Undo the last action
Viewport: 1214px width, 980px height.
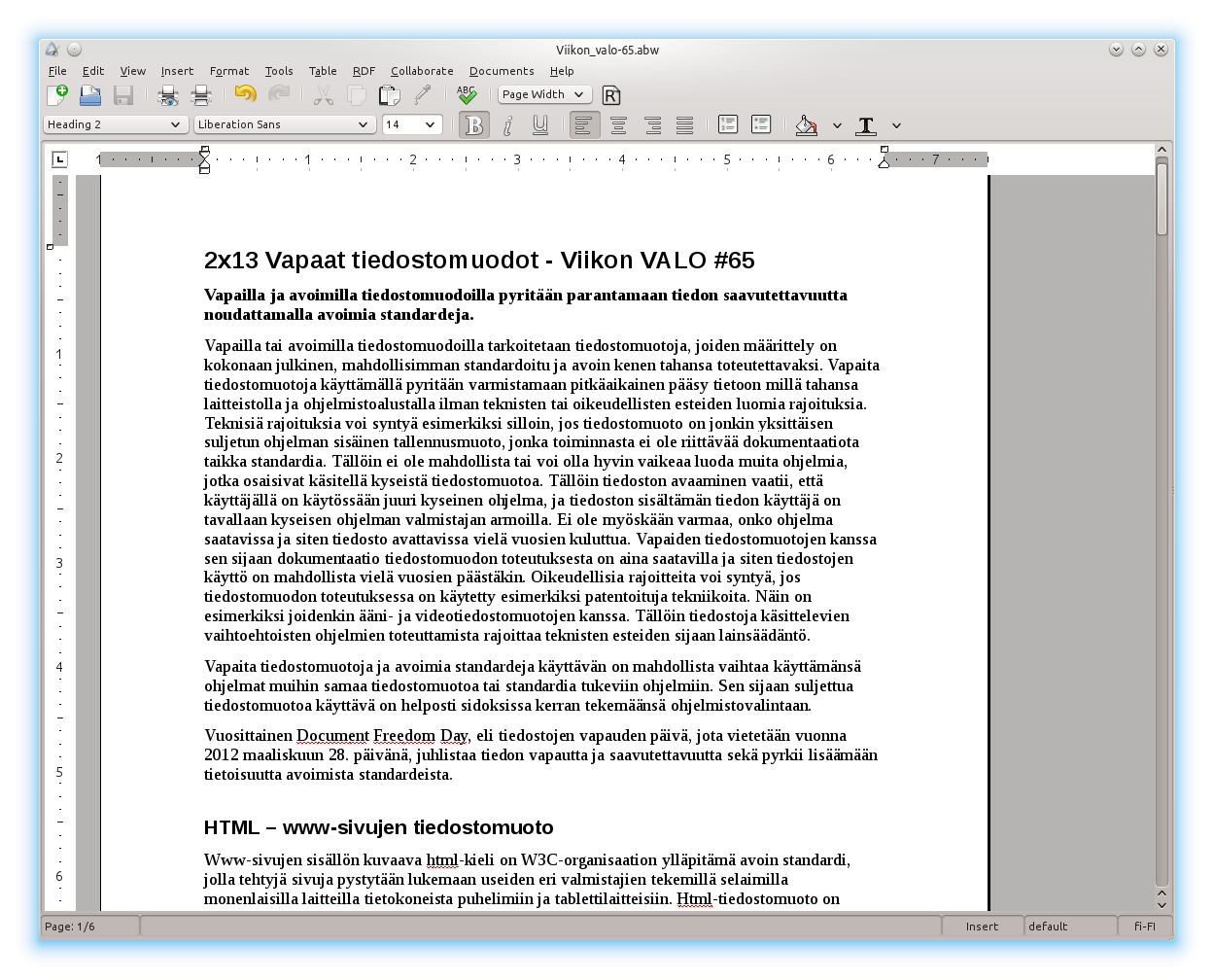click(246, 94)
